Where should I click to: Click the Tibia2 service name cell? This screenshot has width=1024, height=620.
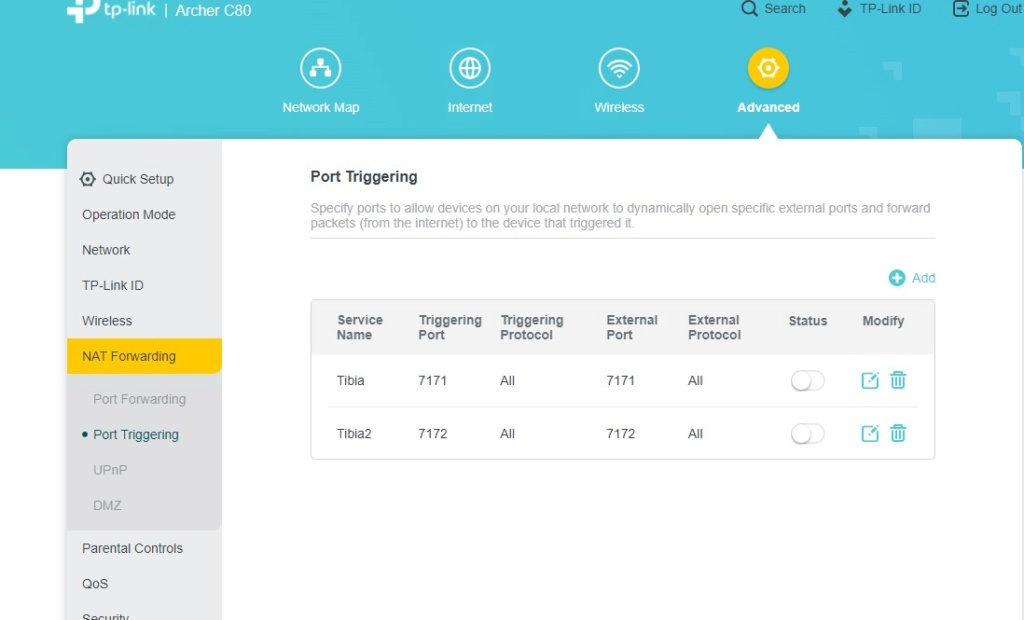point(354,434)
